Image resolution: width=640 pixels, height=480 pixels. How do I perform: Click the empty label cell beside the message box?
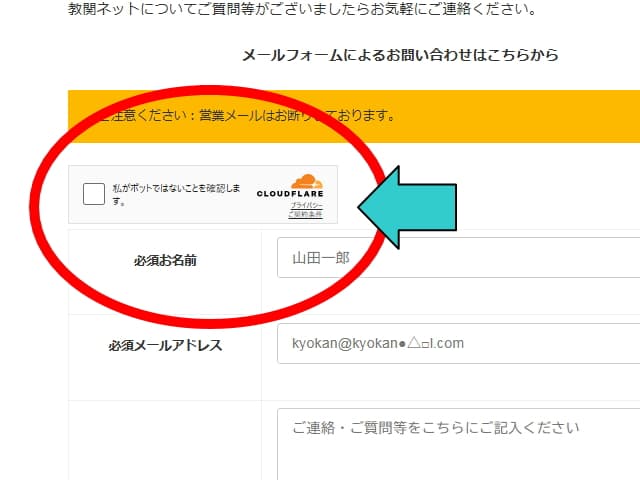pyautogui.click(x=165, y=440)
